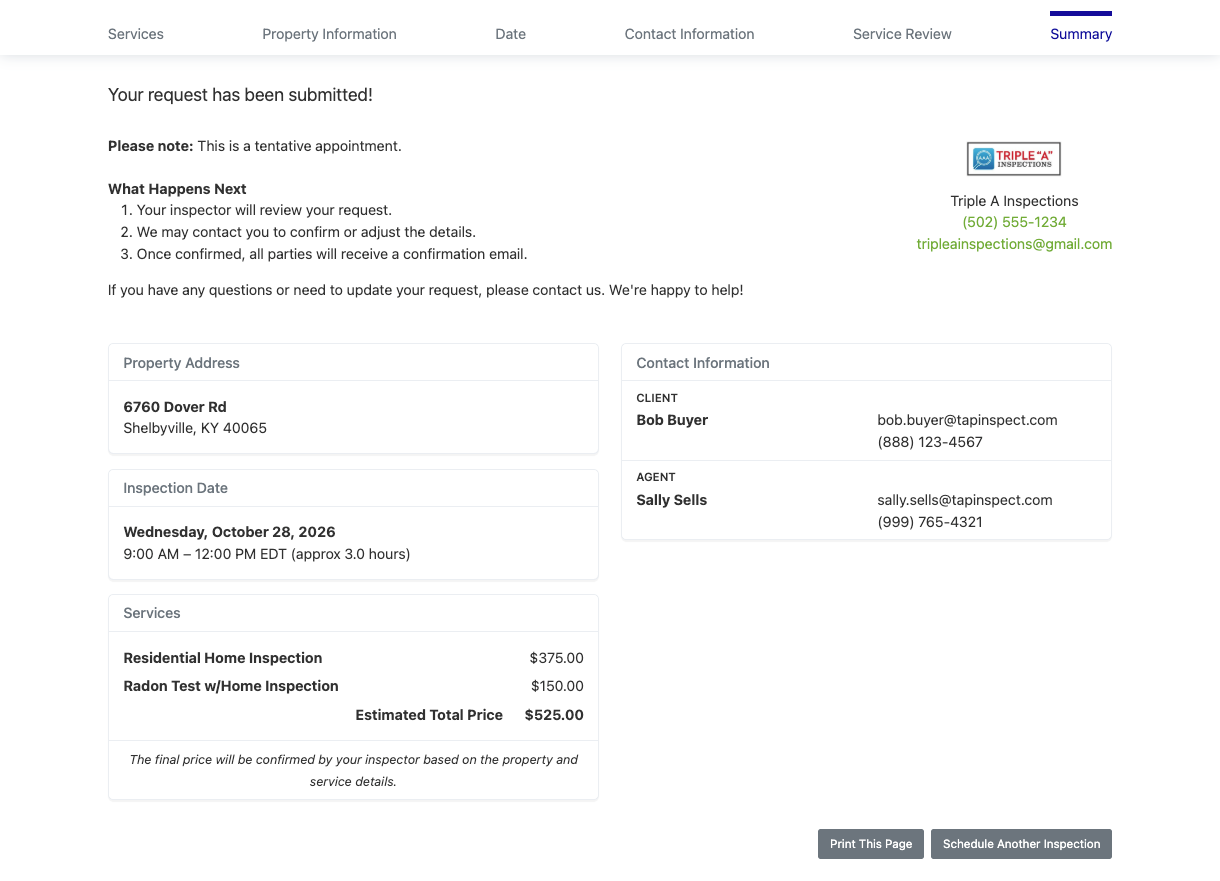Open the Property Information step tab

pyautogui.click(x=329, y=34)
